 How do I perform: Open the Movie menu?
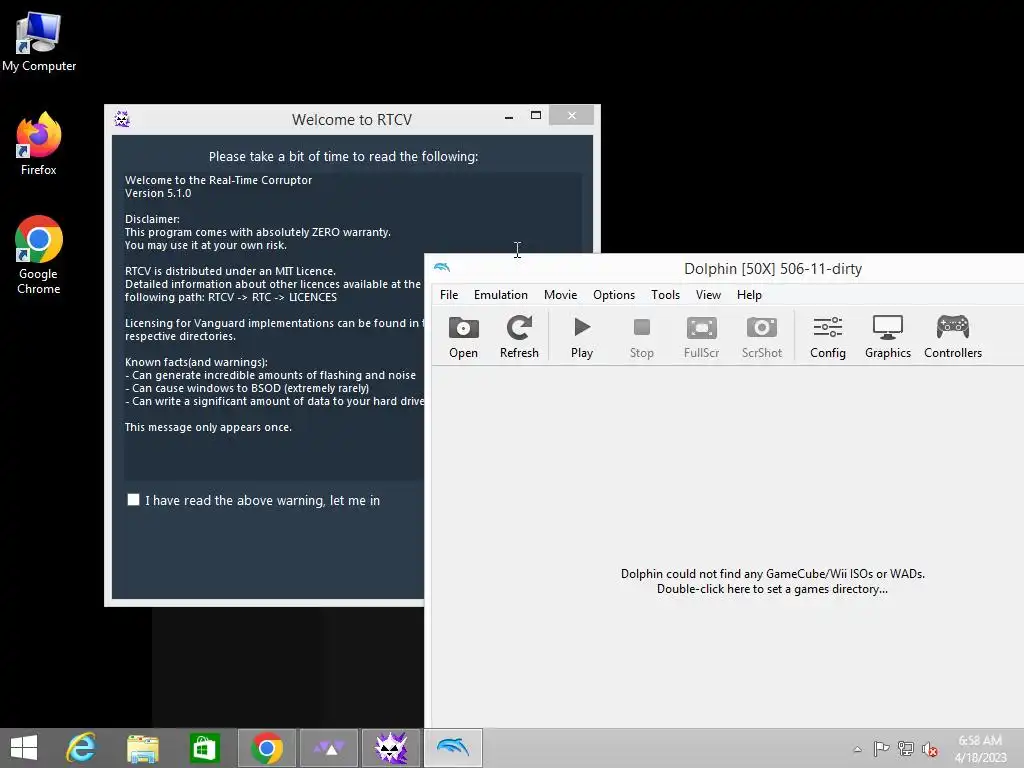pyautogui.click(x=560, y=295)
